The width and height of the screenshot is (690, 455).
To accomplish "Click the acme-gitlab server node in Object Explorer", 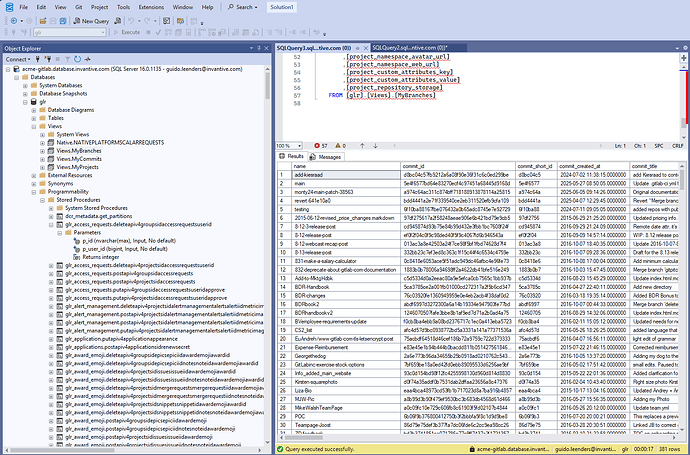I will (132, 69).
